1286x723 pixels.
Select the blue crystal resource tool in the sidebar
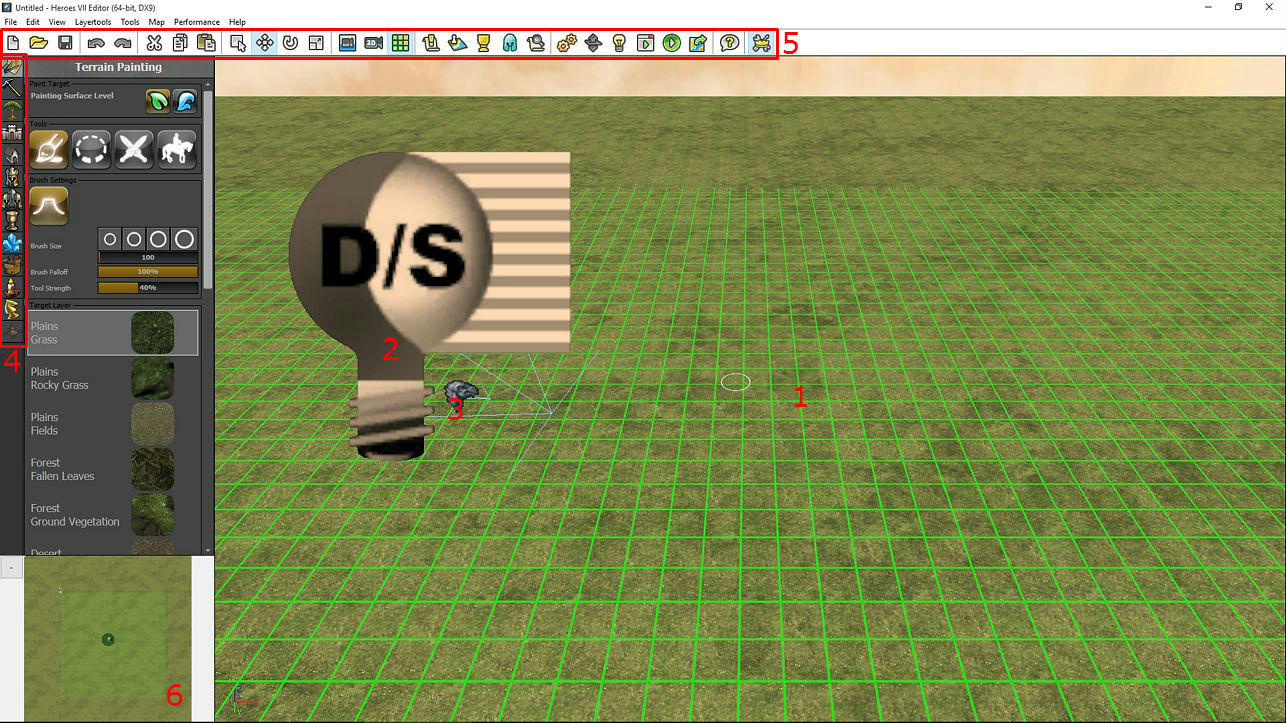coord(12,242)
